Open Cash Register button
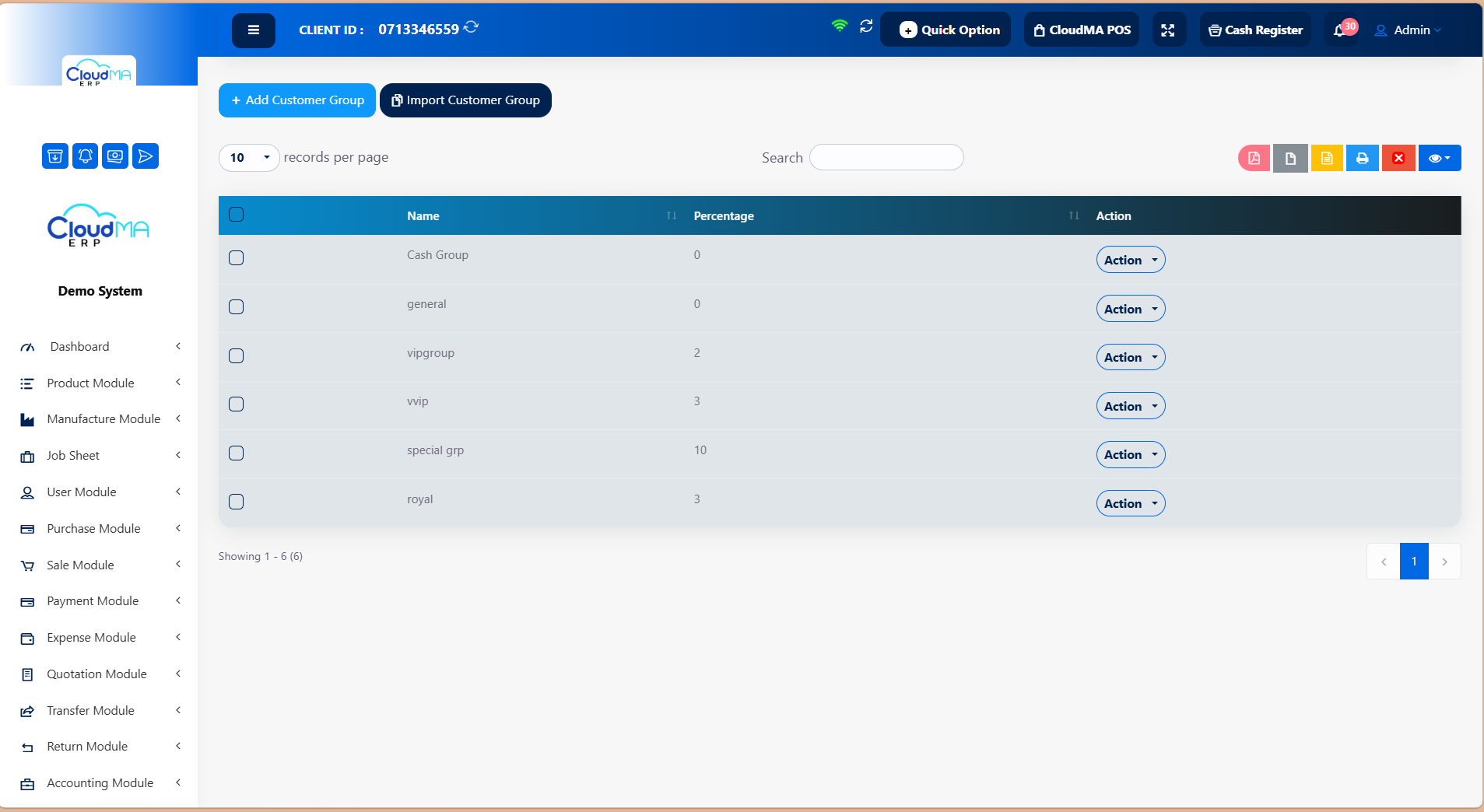Screen dimensions: 1484x812 click(x=1255, y=30)
